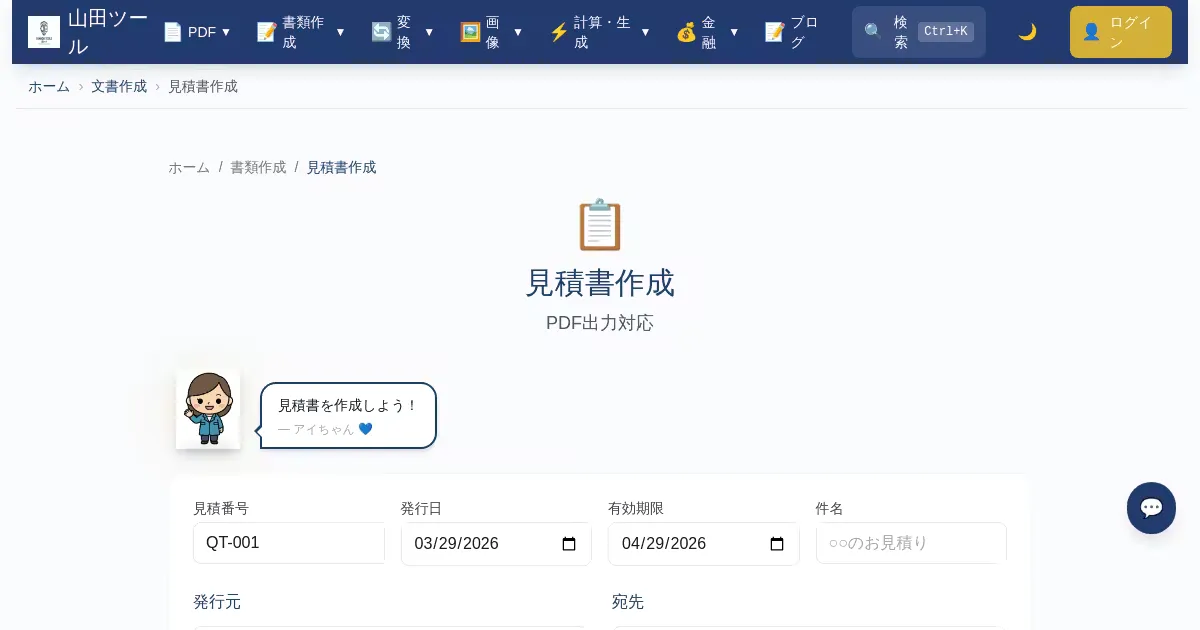Open the 計算・生成 menu
1200x630 pixels.
[600, 32]
